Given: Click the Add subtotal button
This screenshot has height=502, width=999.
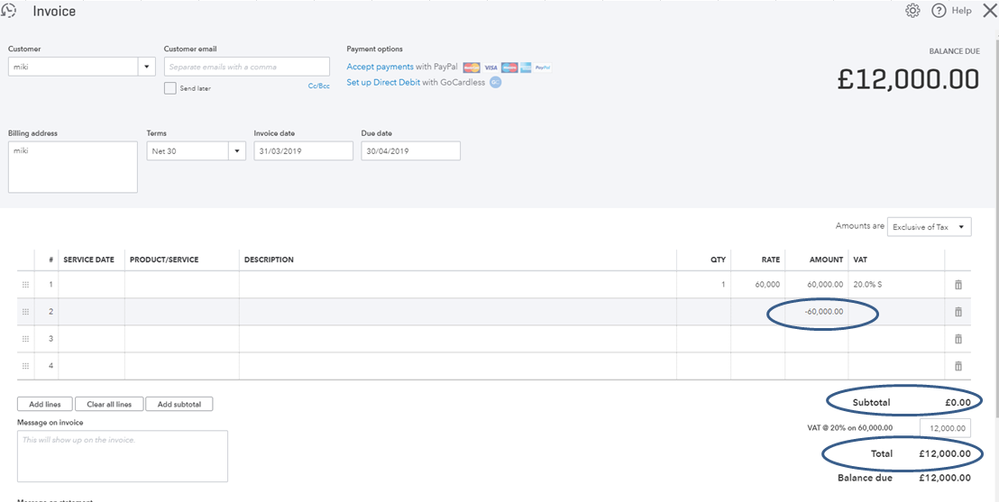Looking at the screenshot, I should [x=179, y=404].
